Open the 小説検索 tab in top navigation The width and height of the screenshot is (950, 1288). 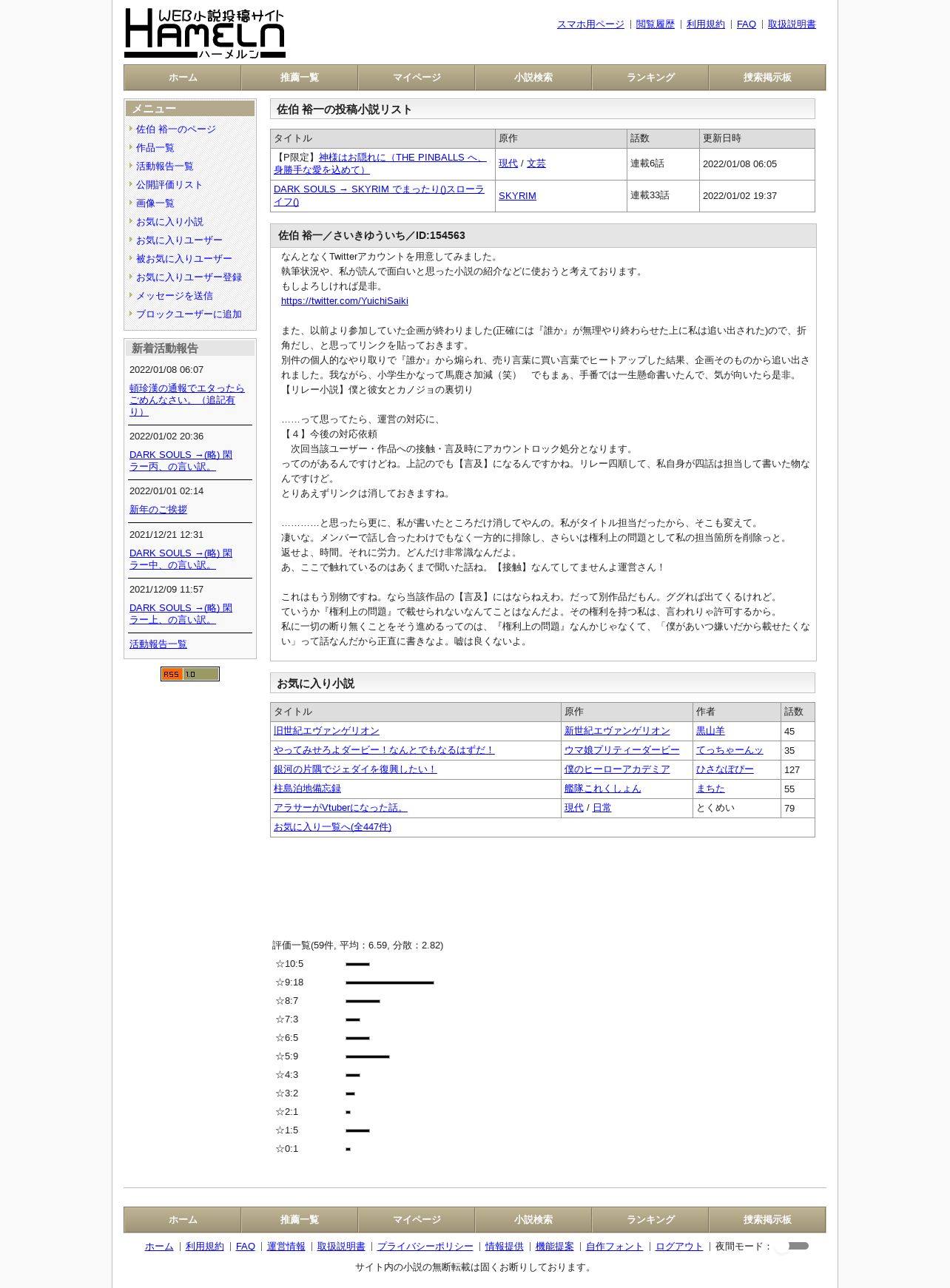pos(533,78)
